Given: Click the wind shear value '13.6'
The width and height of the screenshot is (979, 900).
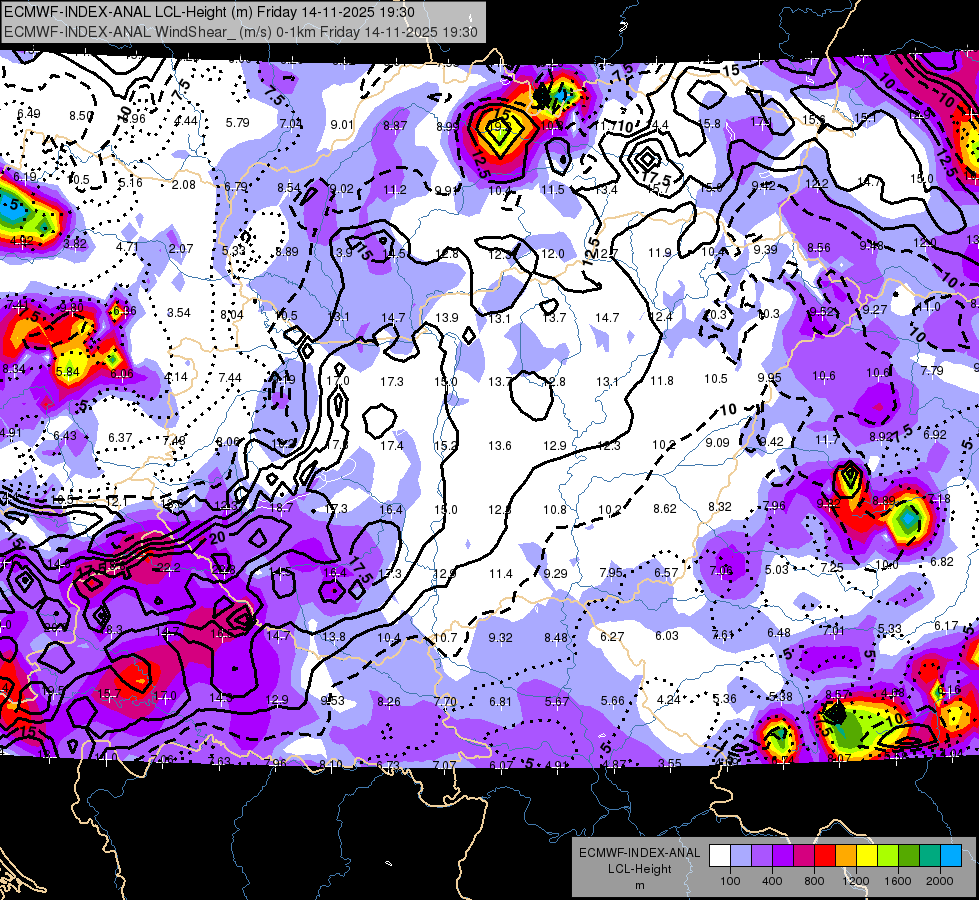Looking at the screenshot, I should pos(499,445).
